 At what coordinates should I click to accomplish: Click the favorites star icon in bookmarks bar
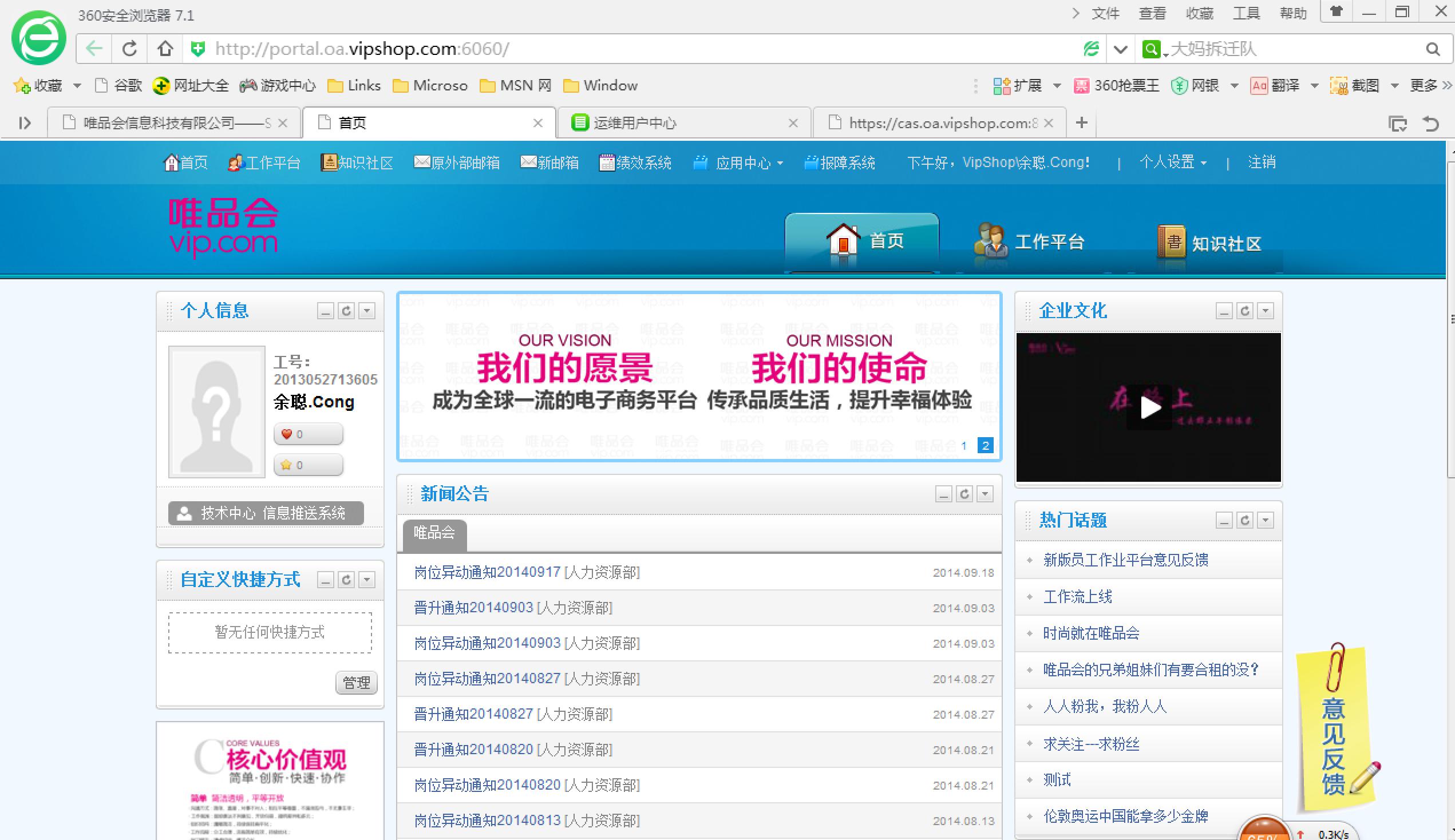tap(22, 85)
